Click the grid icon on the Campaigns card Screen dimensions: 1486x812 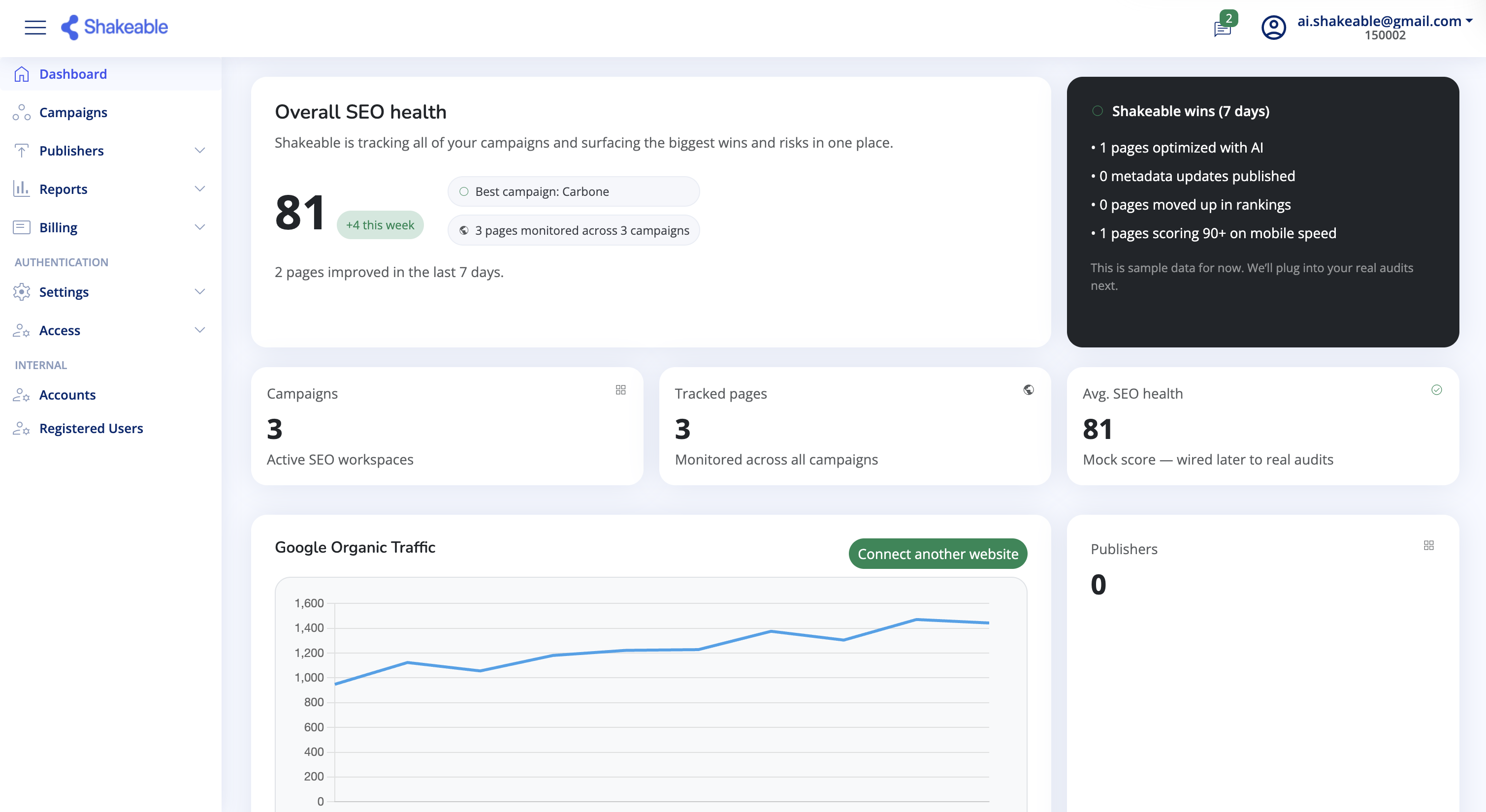click(x=621, y=390)
